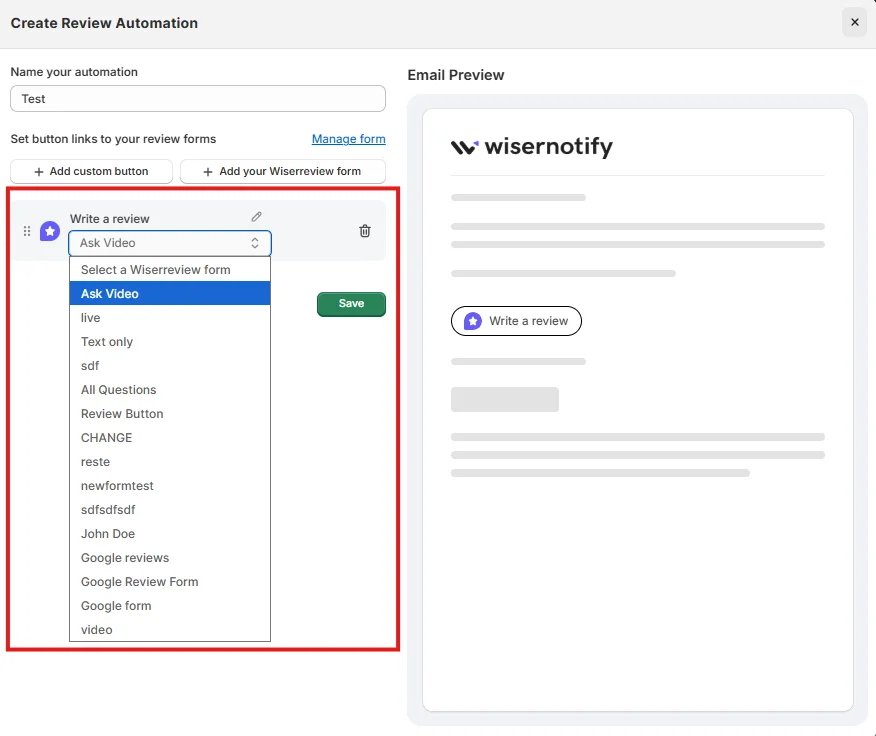Click the pencil edit icon beside Write a review
The image size is (876, 736).
[x=257, y=217]
